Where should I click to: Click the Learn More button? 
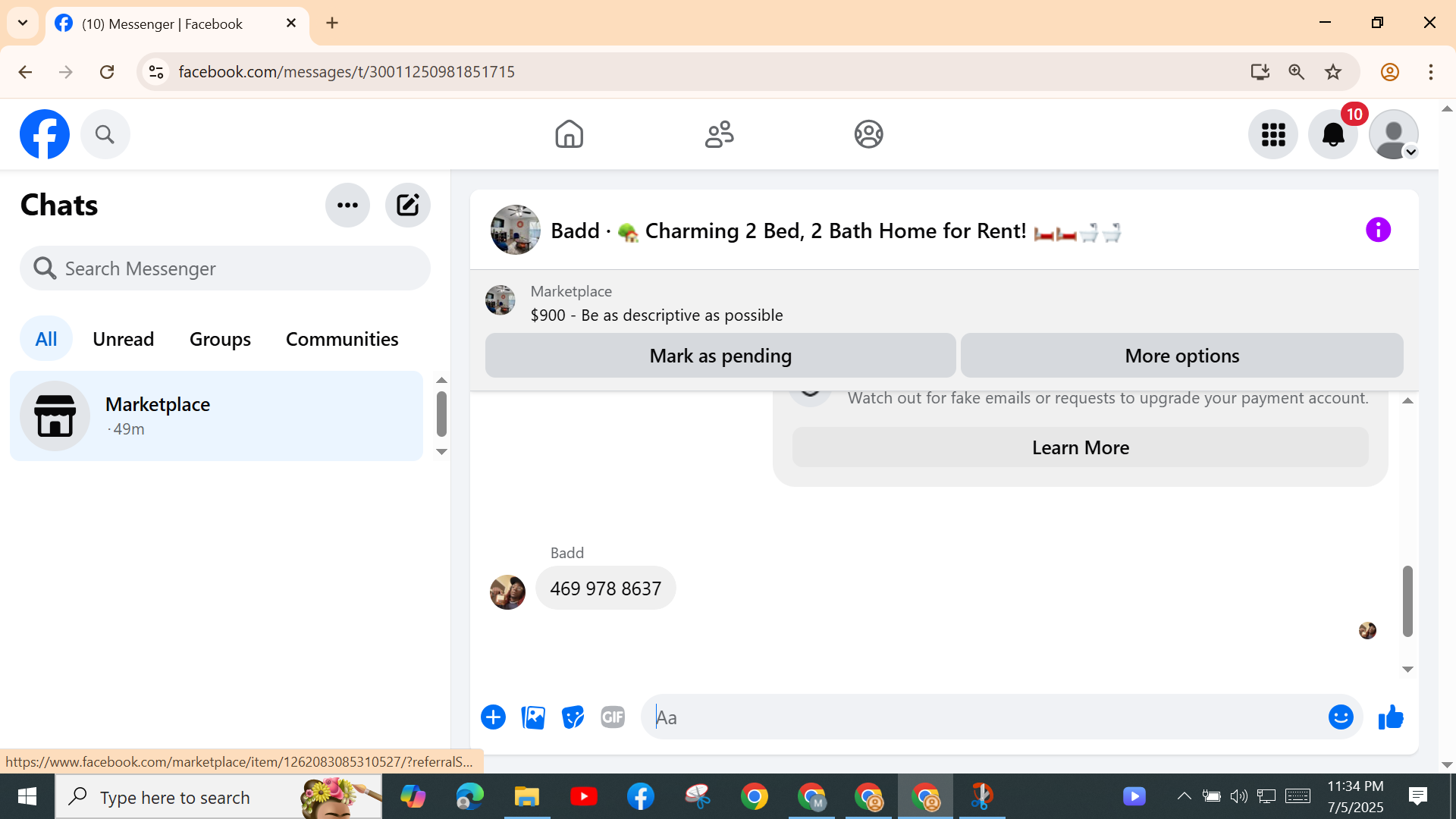point(1080,447)
